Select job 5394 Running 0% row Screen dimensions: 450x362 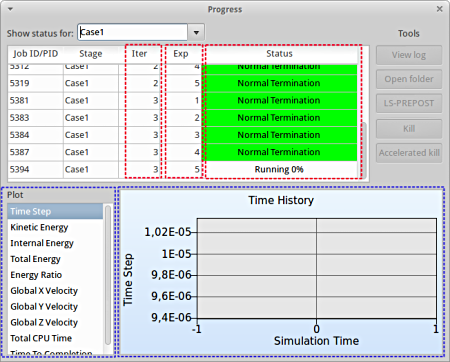coord(183,170)
